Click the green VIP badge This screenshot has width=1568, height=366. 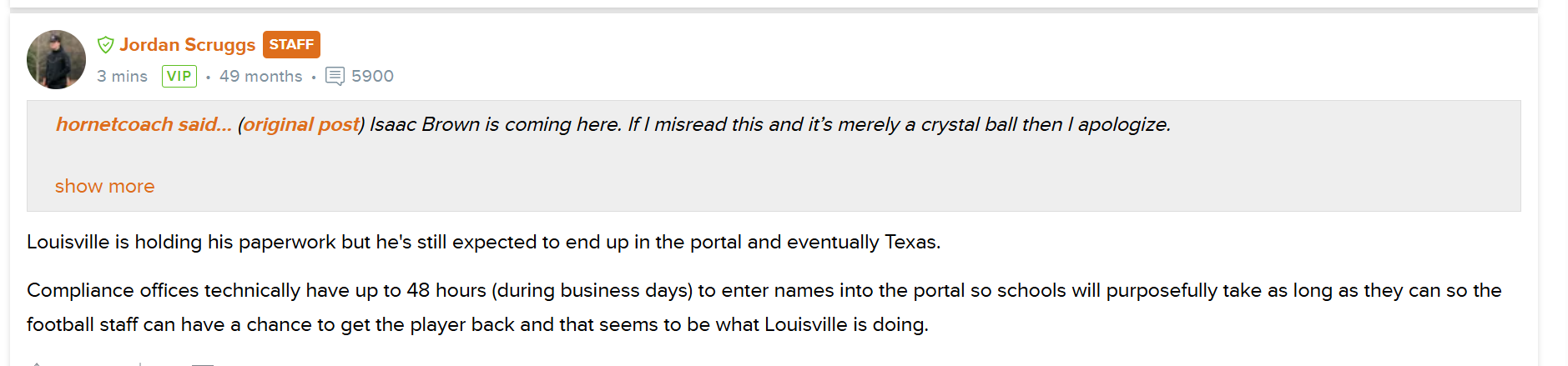point(179,77)
